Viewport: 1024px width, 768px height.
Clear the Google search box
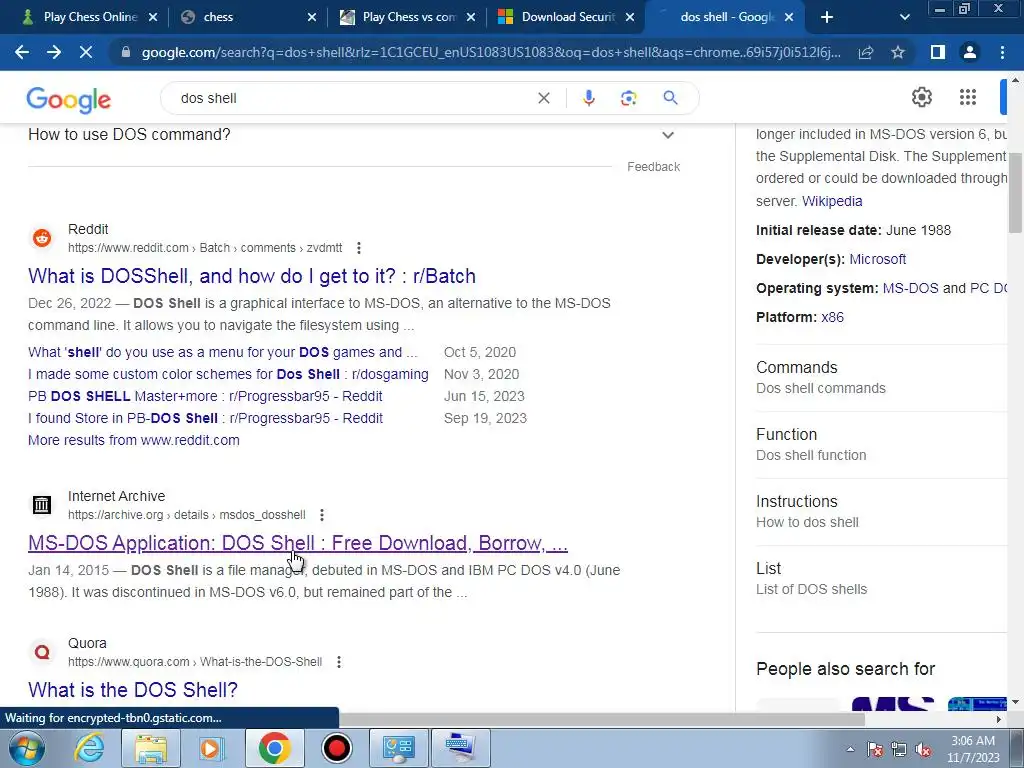pos(543,98)
